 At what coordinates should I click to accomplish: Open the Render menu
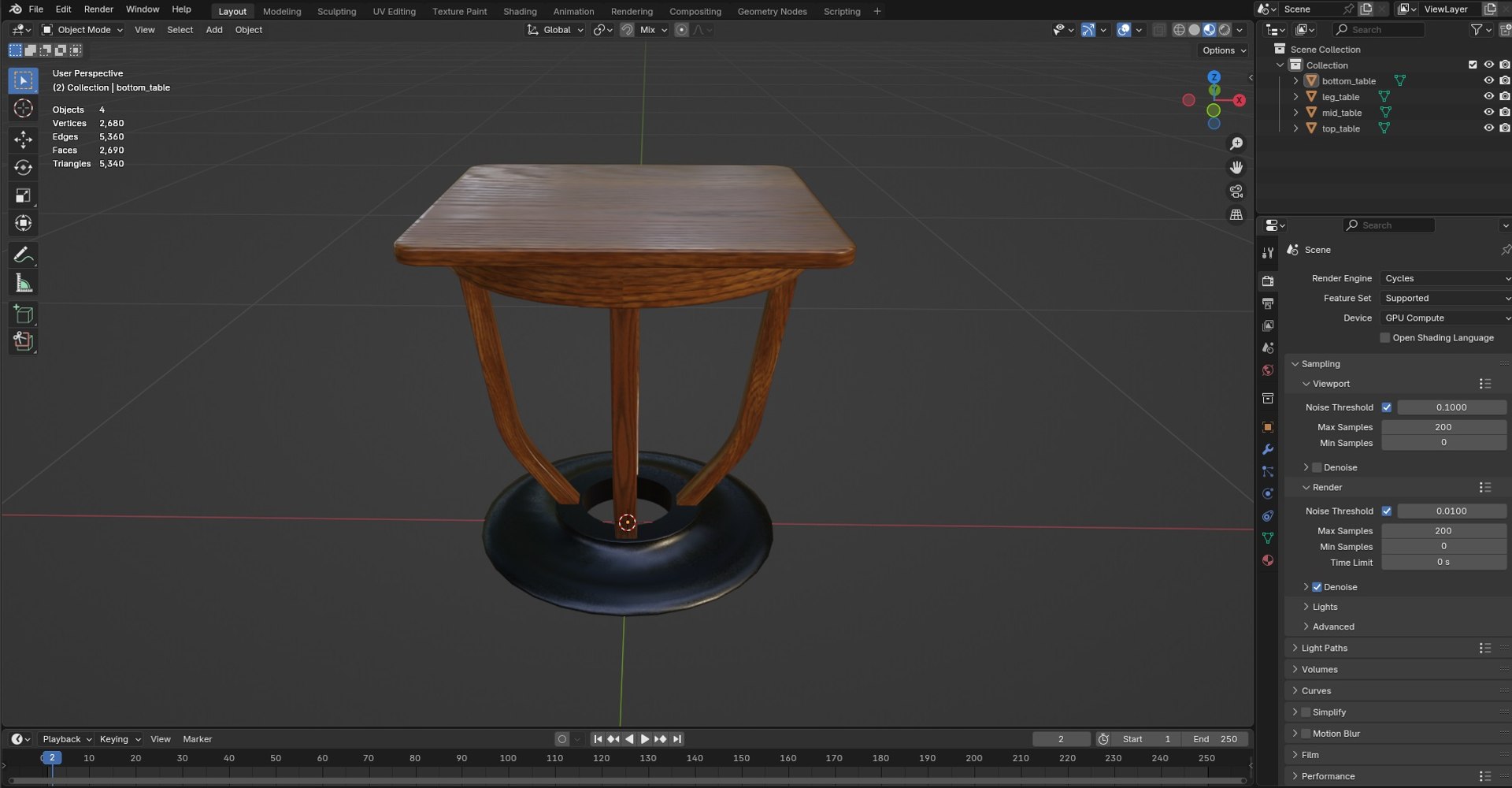point(98,9)
